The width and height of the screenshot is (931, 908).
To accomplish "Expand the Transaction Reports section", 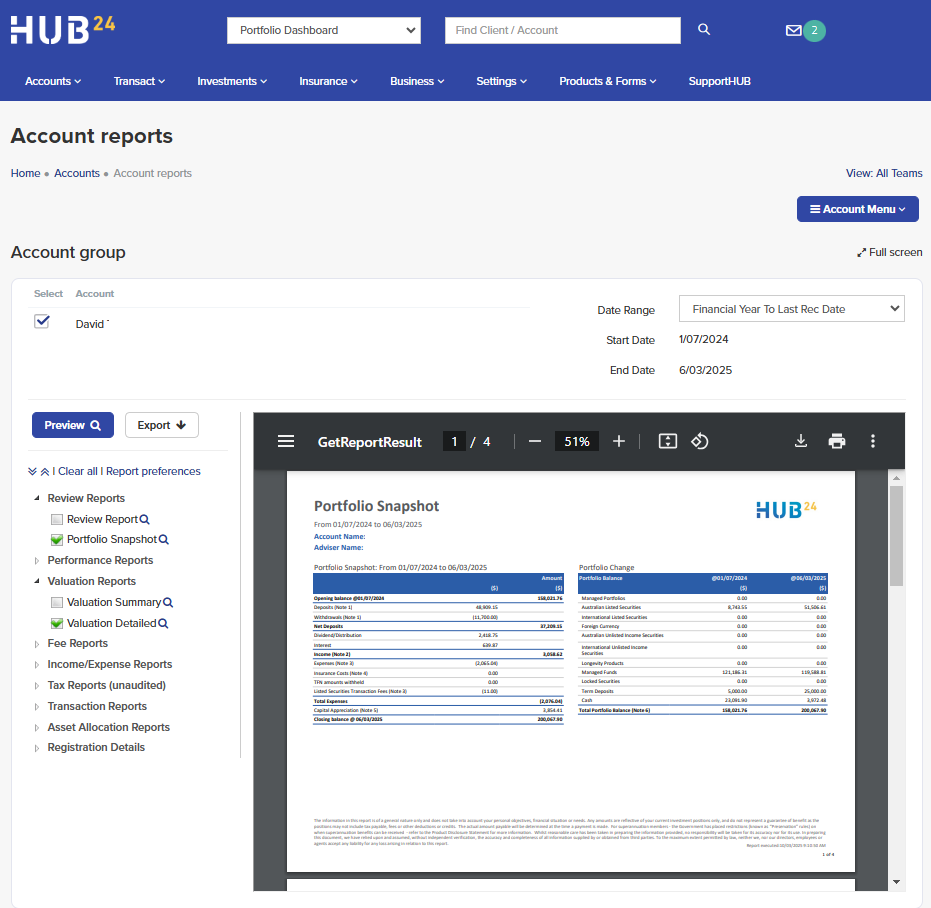I will pyautogui.click(x=37, y=707).
